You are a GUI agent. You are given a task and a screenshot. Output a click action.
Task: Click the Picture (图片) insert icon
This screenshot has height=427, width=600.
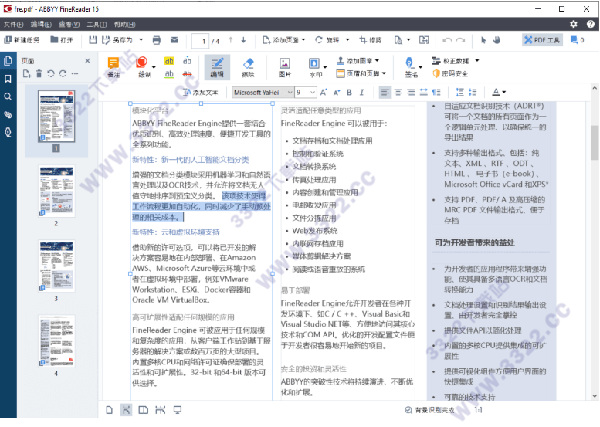tap(285, 64)
